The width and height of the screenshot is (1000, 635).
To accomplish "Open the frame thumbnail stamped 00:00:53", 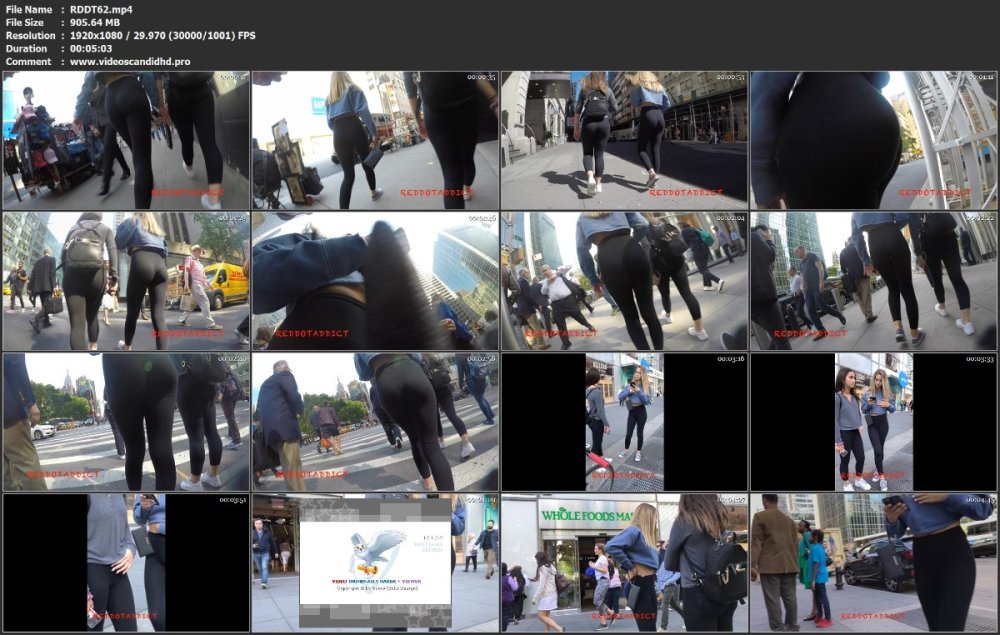I will tap(624, 140).
